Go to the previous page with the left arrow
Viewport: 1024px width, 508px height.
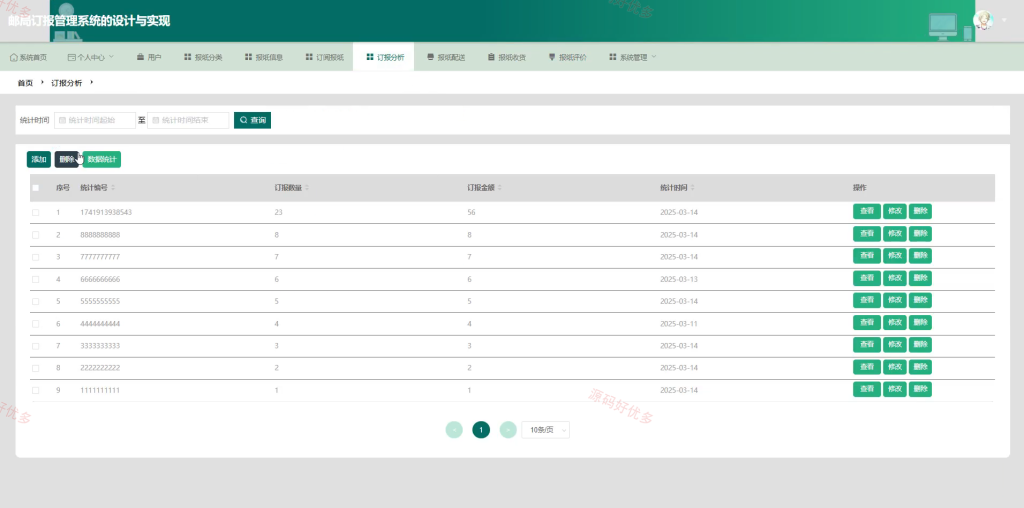tap(454, 430)
